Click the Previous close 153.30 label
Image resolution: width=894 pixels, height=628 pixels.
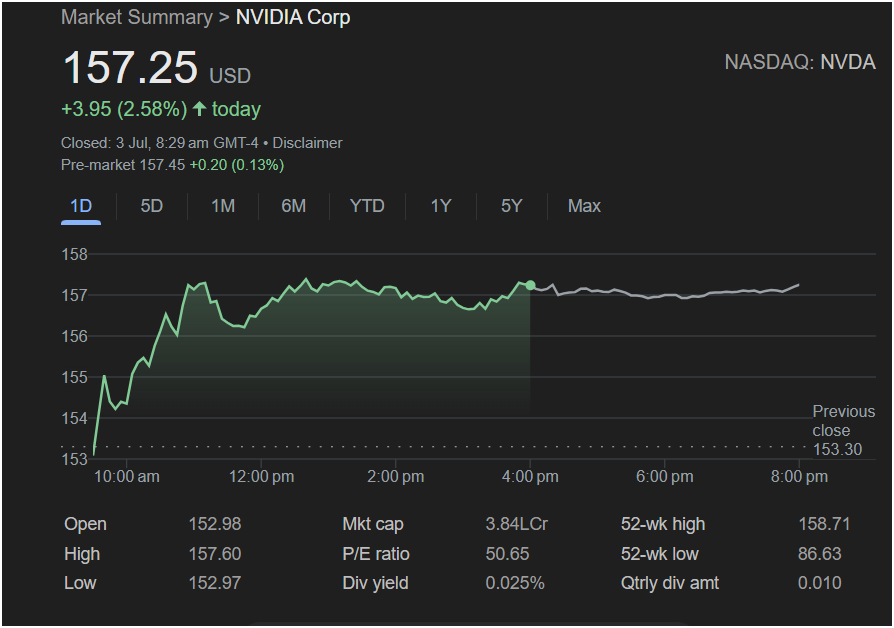coord(843,430)
